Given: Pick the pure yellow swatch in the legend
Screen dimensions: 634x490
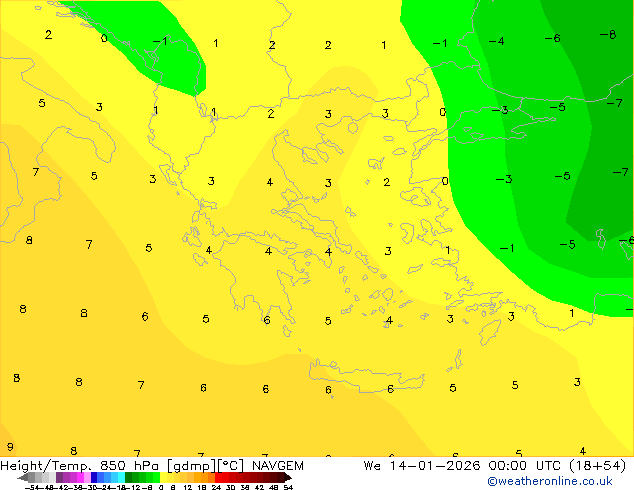Looking at the screenshot, I should 164,477.
